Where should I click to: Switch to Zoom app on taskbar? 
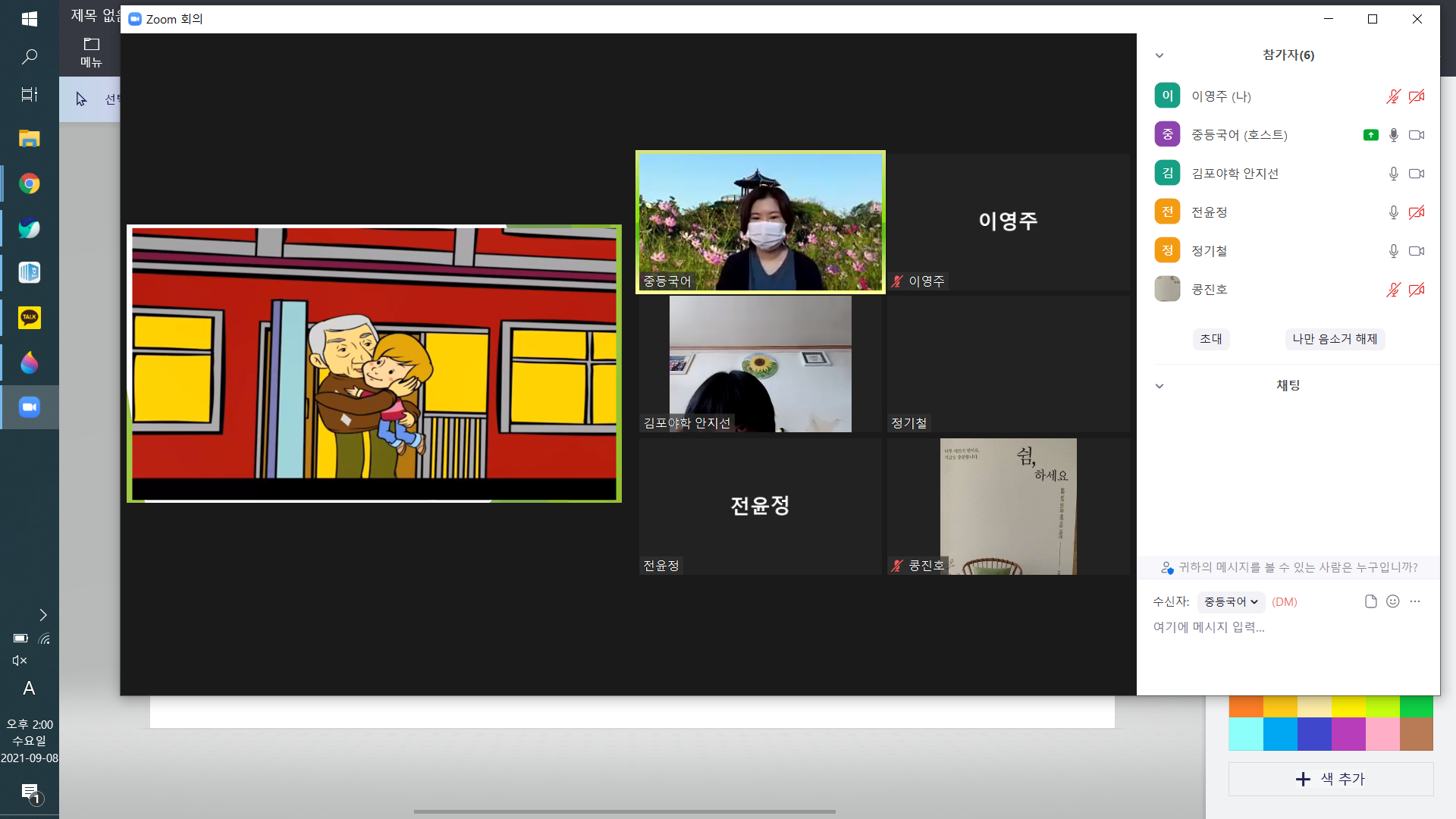30,407
